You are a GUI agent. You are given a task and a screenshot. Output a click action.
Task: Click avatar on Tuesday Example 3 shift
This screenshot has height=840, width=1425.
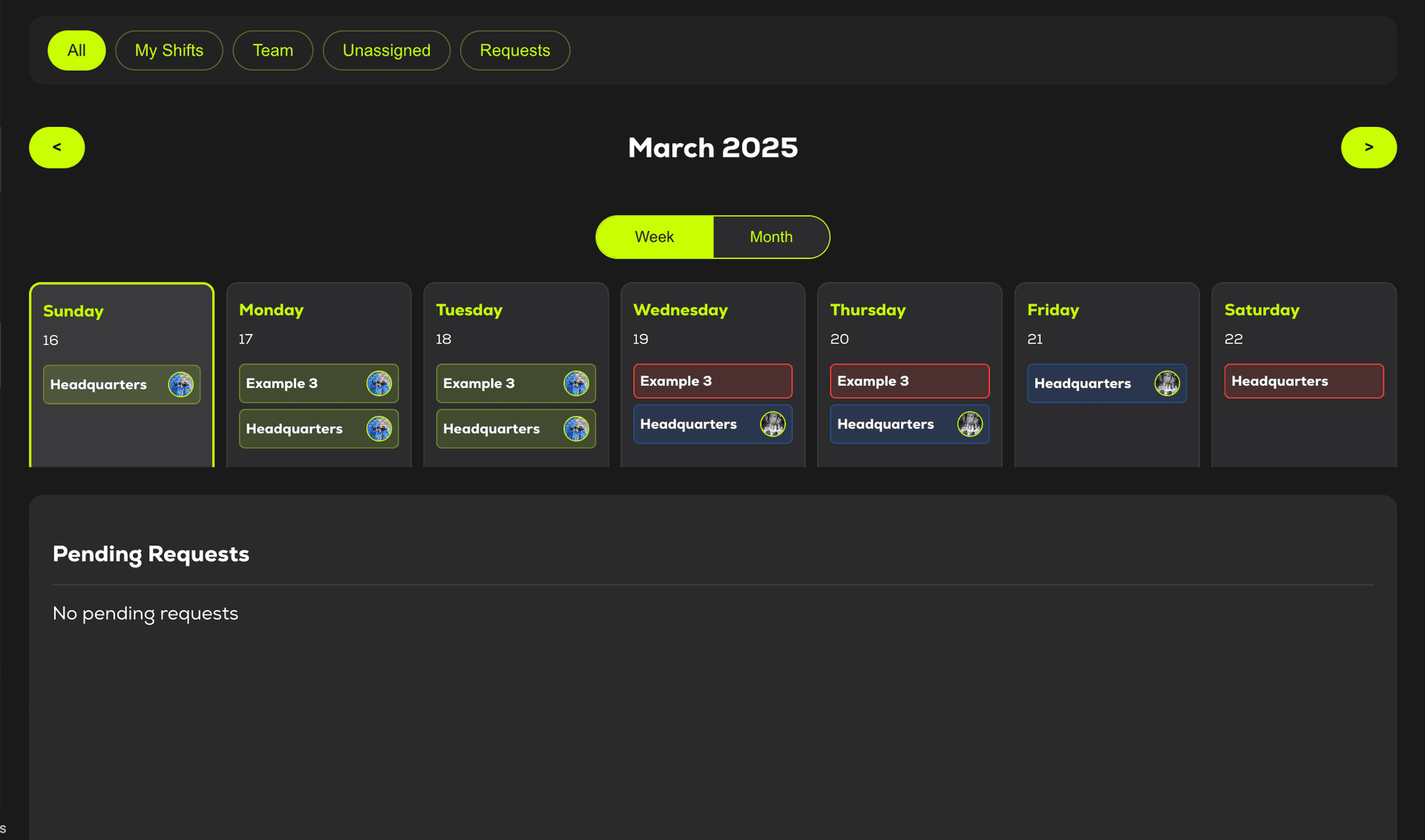[576, 383]
